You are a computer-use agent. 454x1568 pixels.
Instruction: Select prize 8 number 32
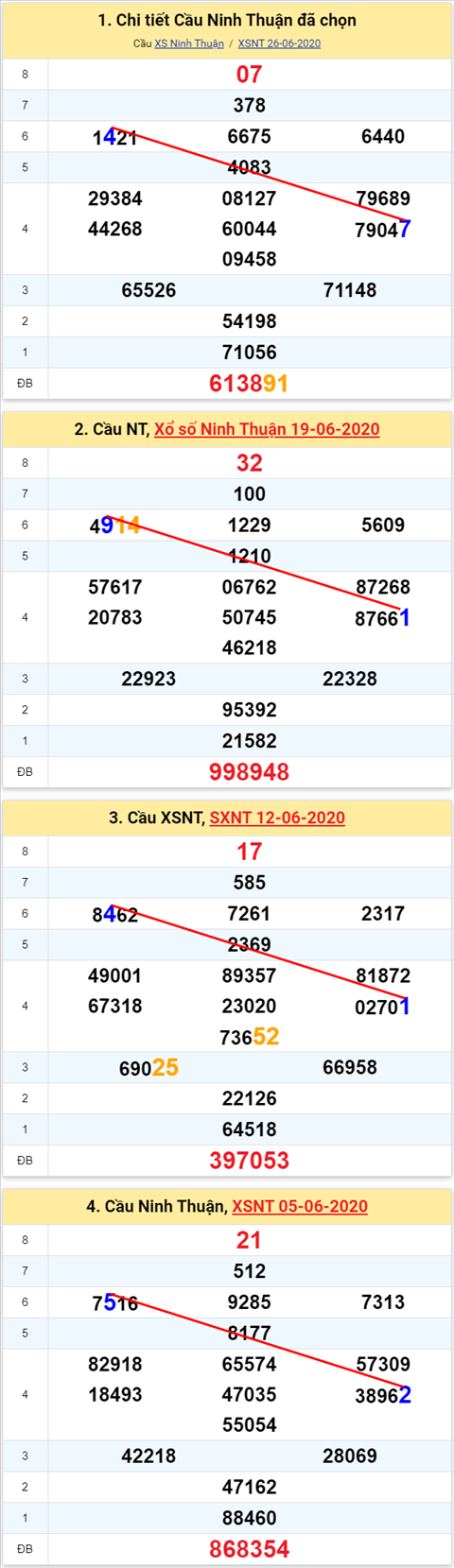tap(250, 463)
